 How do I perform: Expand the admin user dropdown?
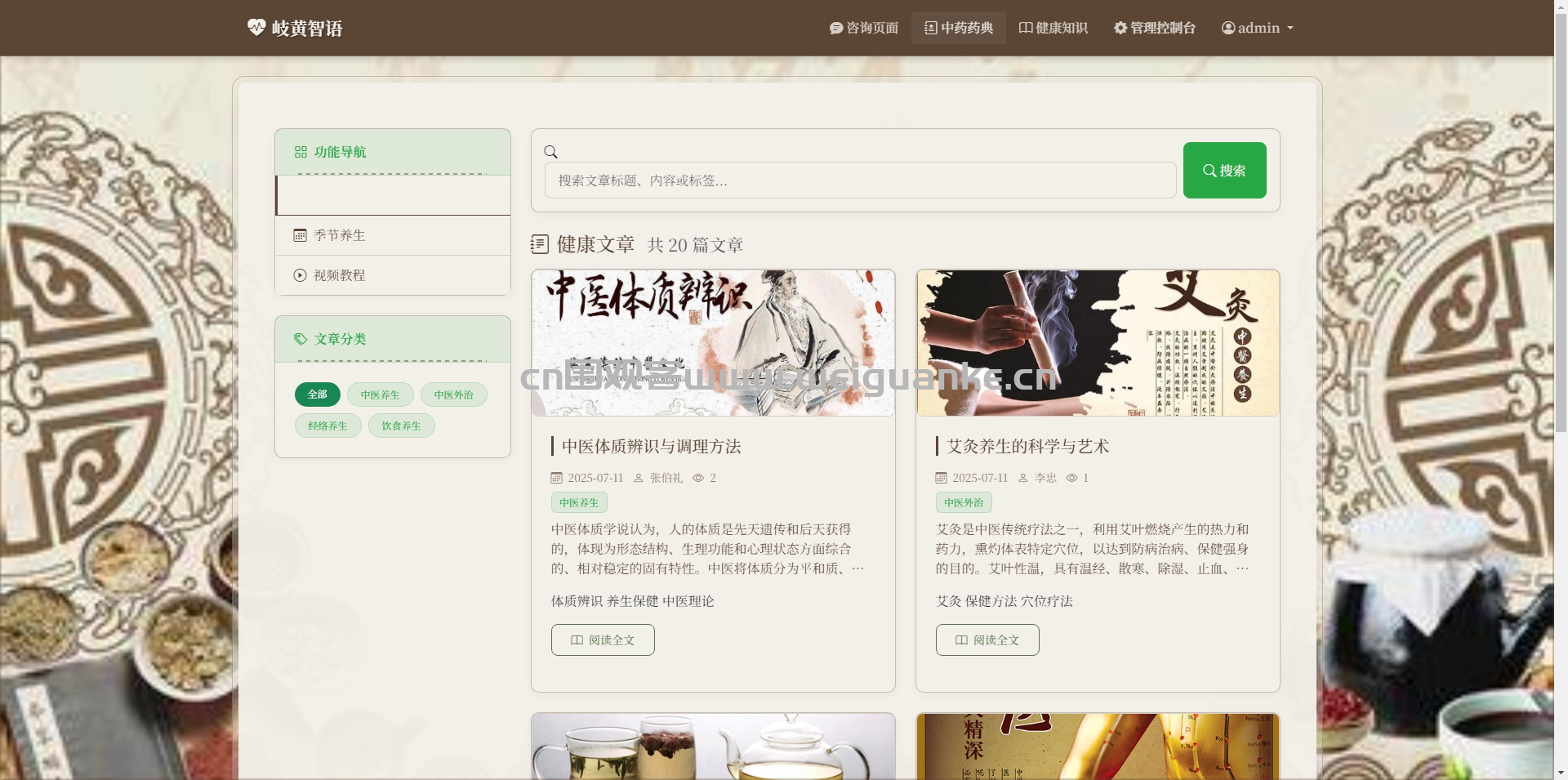tap(1258, 28)
